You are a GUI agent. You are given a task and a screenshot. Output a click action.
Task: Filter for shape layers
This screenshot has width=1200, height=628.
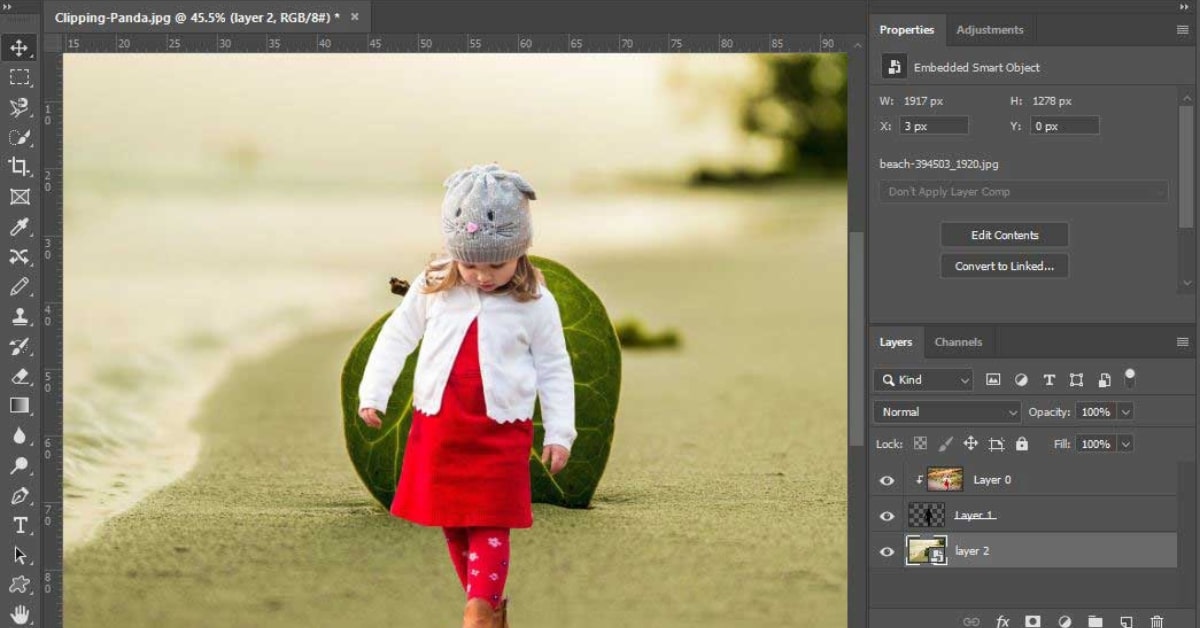pyautogui.click(x=1076, y=380)
